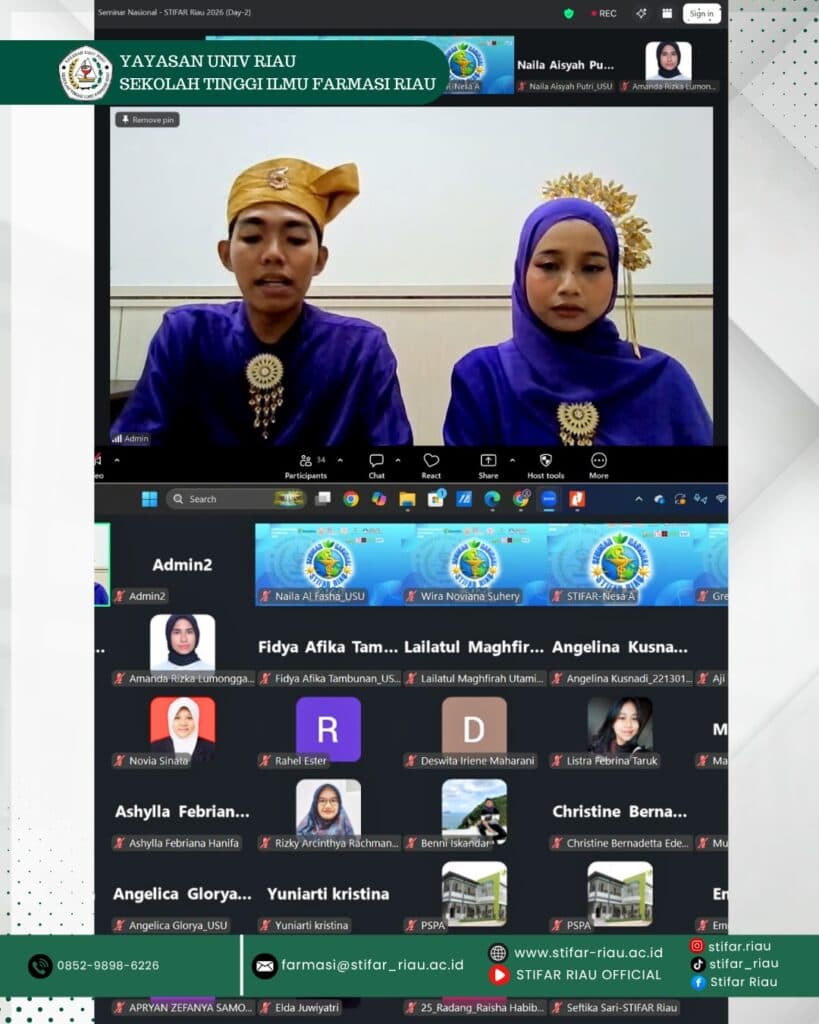Click the Seftika Sari-STIFAR Riau name label

coord(622,1007)
